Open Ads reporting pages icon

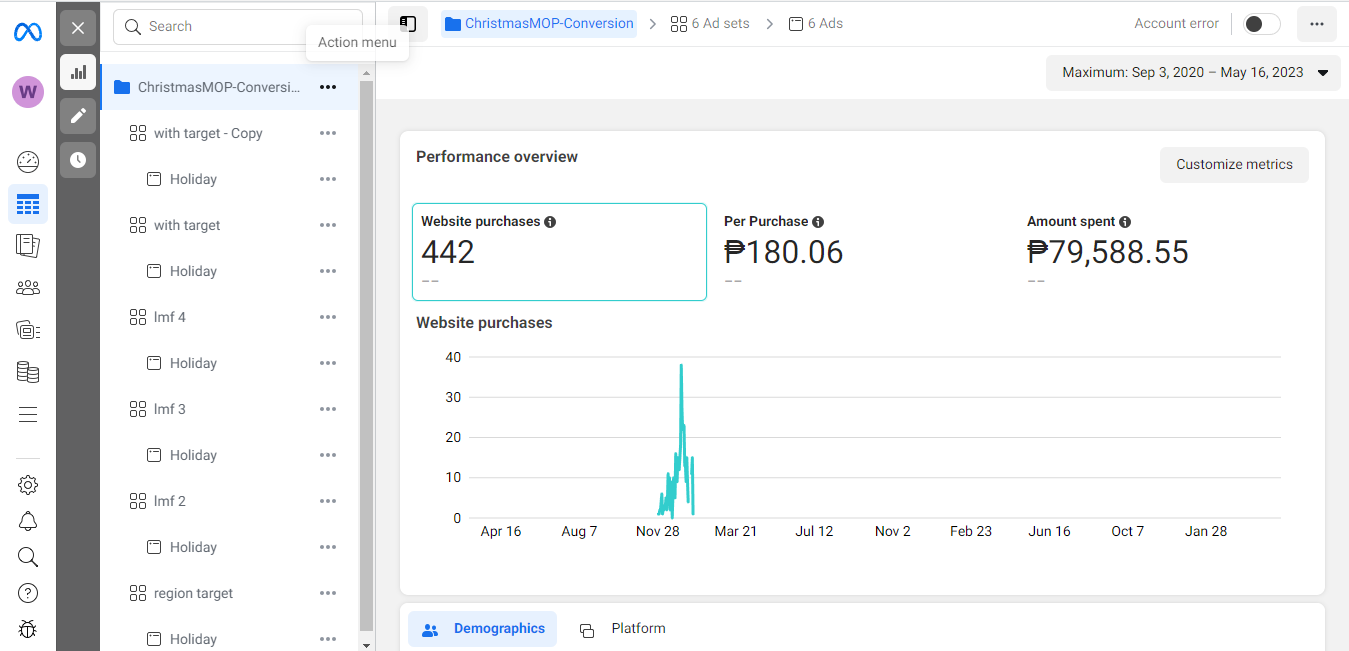click(28, 246)
